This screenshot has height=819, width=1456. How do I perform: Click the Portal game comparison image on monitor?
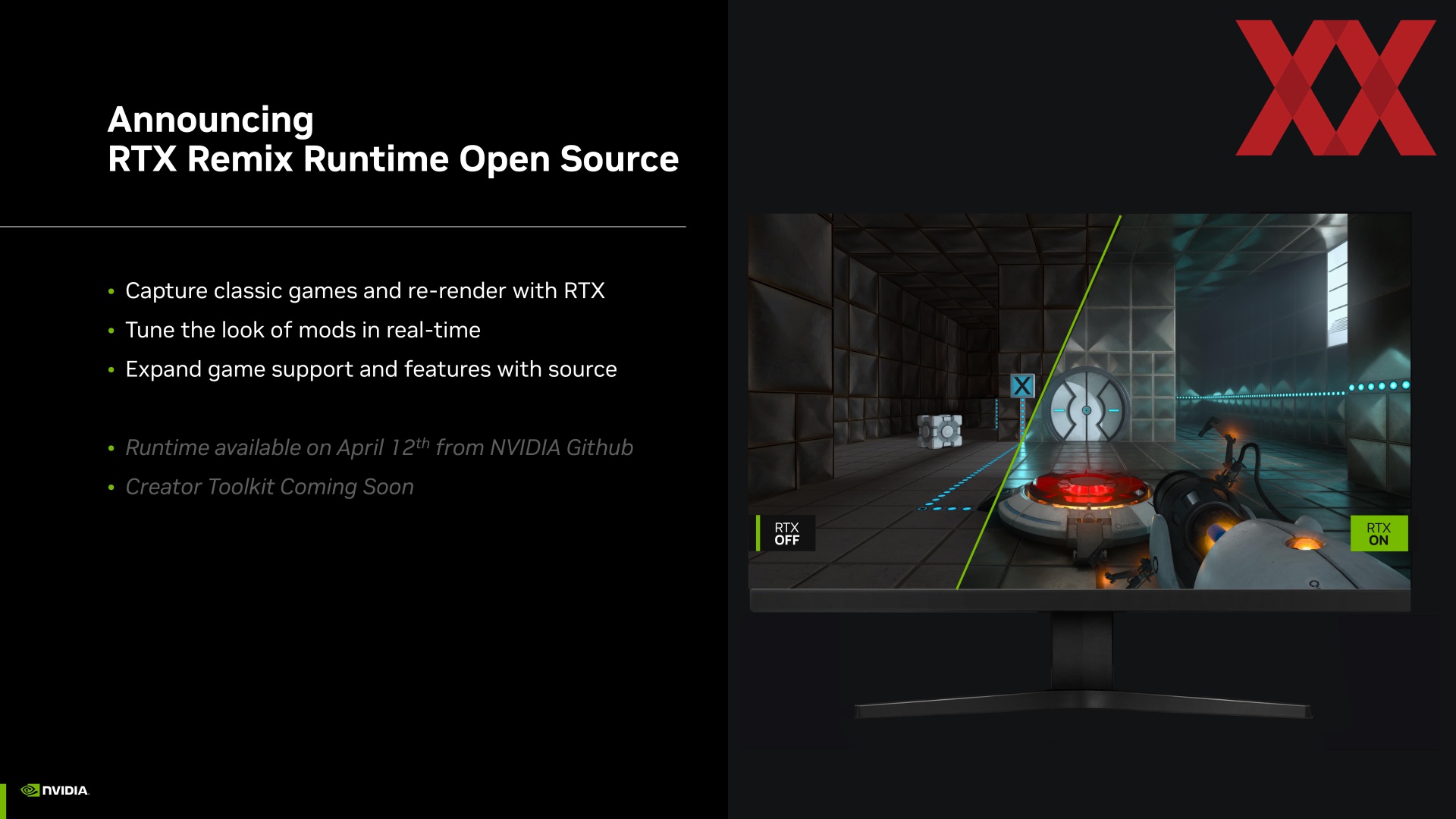tap(1079, 400)
